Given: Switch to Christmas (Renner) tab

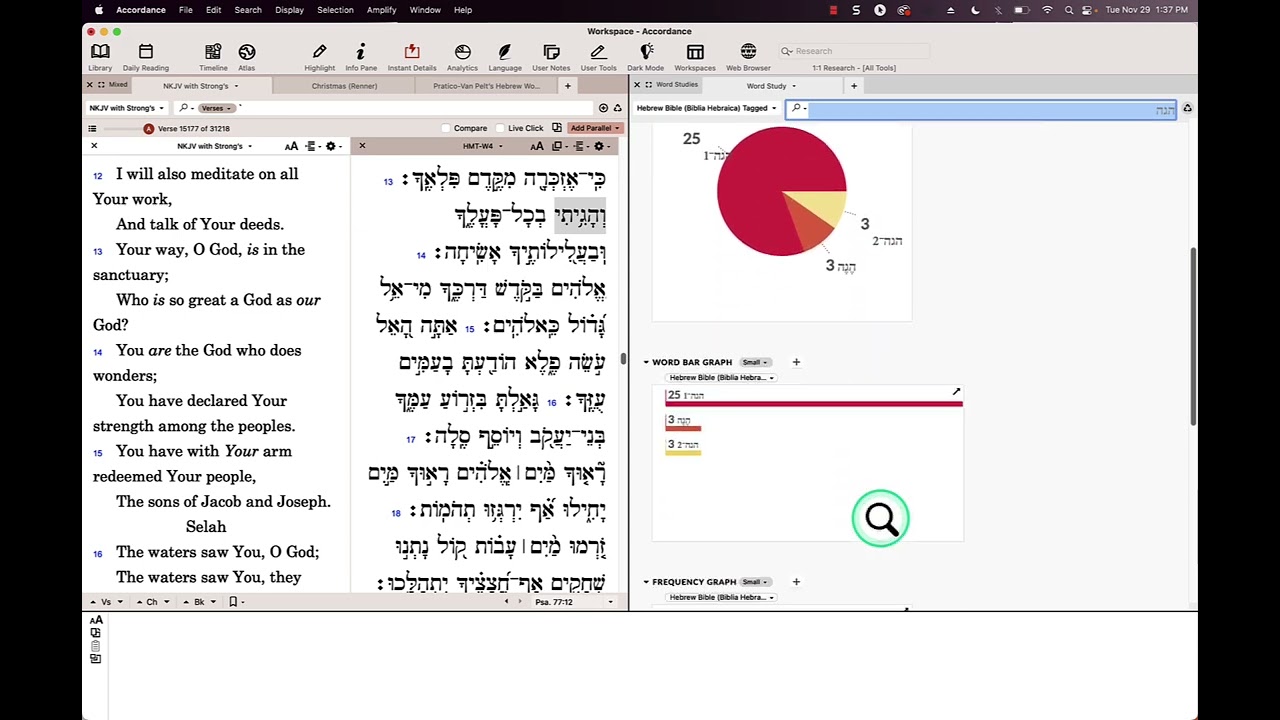Looking at the screenshot, I should [344, 86].
